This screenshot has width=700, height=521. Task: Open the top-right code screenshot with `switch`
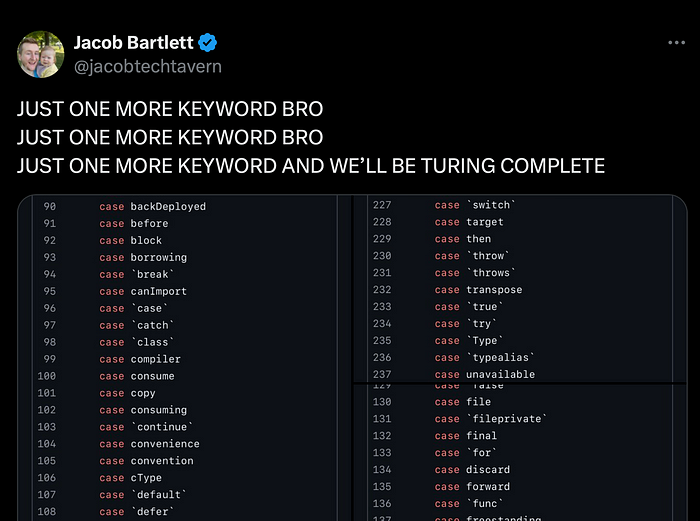[x=520, y=288]
